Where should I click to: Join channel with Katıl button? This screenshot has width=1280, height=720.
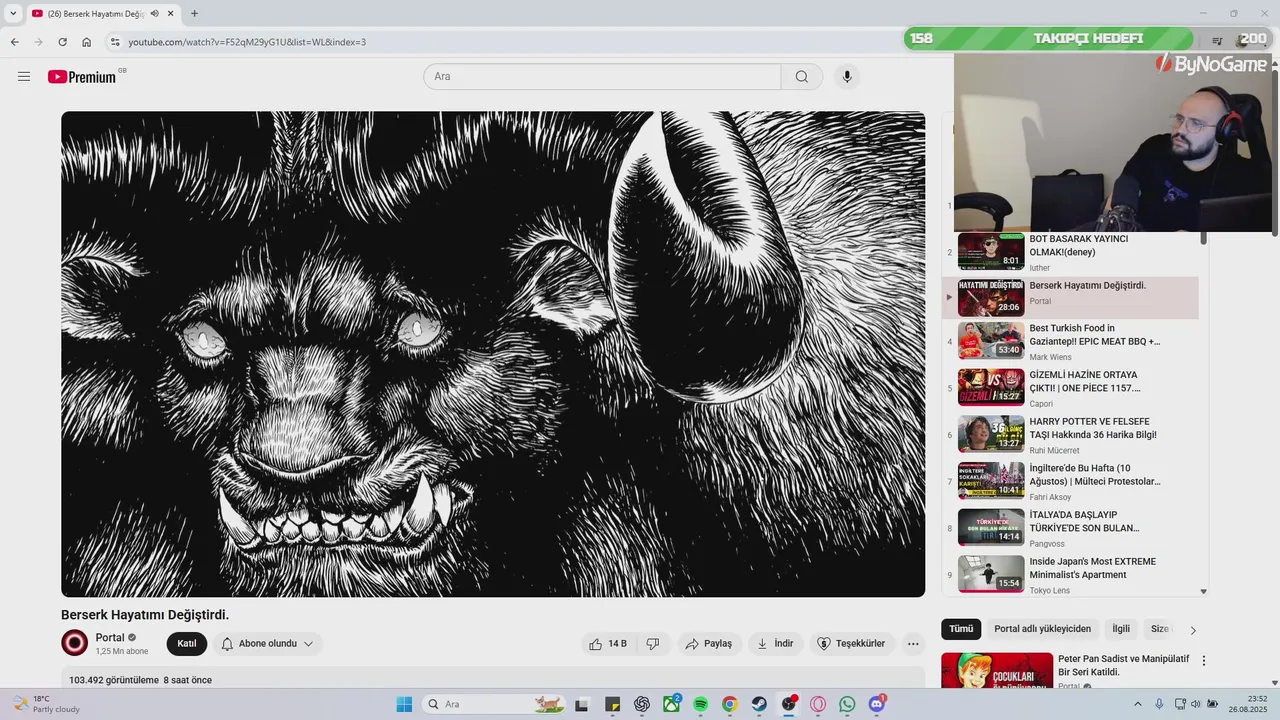point(187,644)
